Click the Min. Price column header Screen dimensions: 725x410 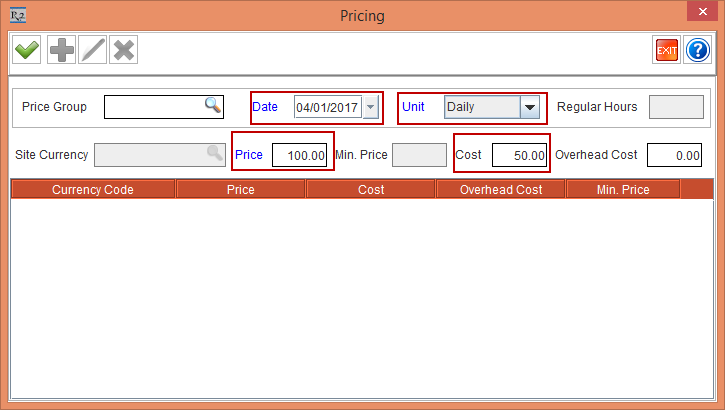(x=622, y=189)
